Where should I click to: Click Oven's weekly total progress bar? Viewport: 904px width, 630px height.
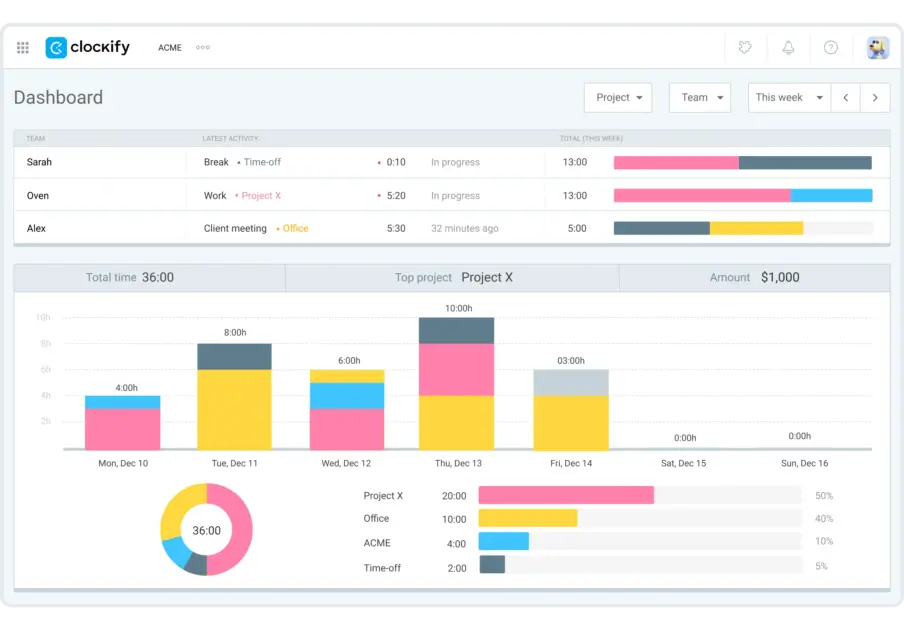[743, 195]
